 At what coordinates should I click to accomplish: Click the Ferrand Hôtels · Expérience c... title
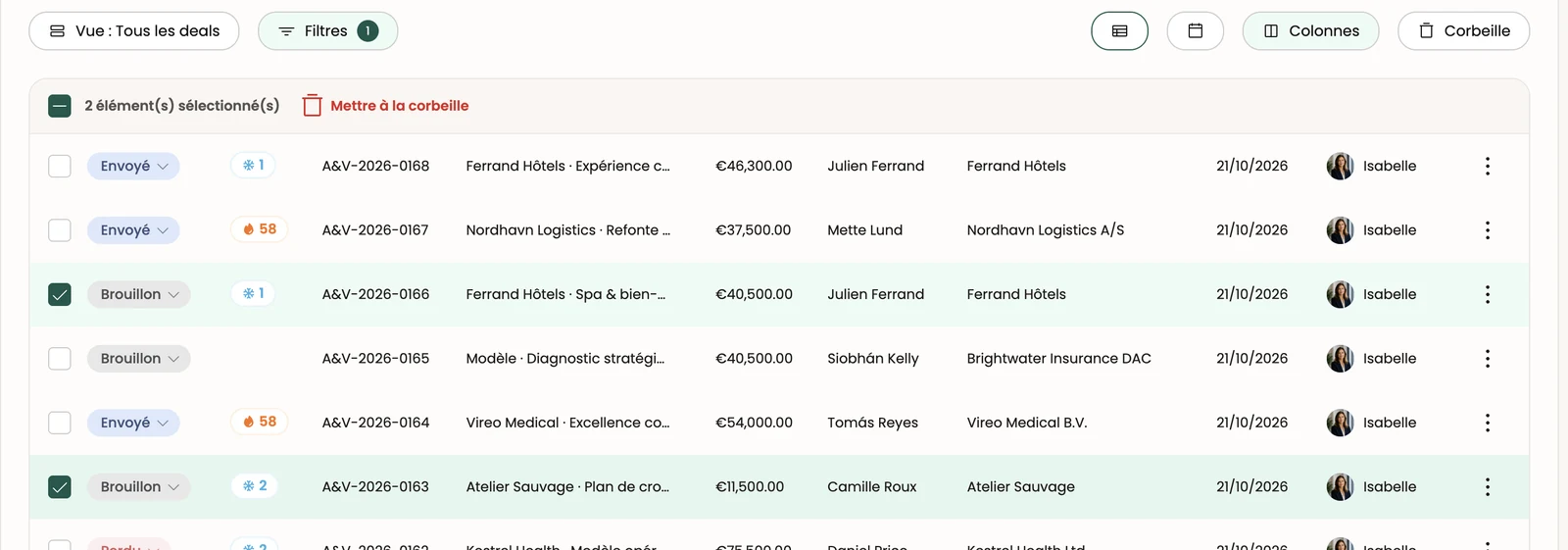coord(568,166)
